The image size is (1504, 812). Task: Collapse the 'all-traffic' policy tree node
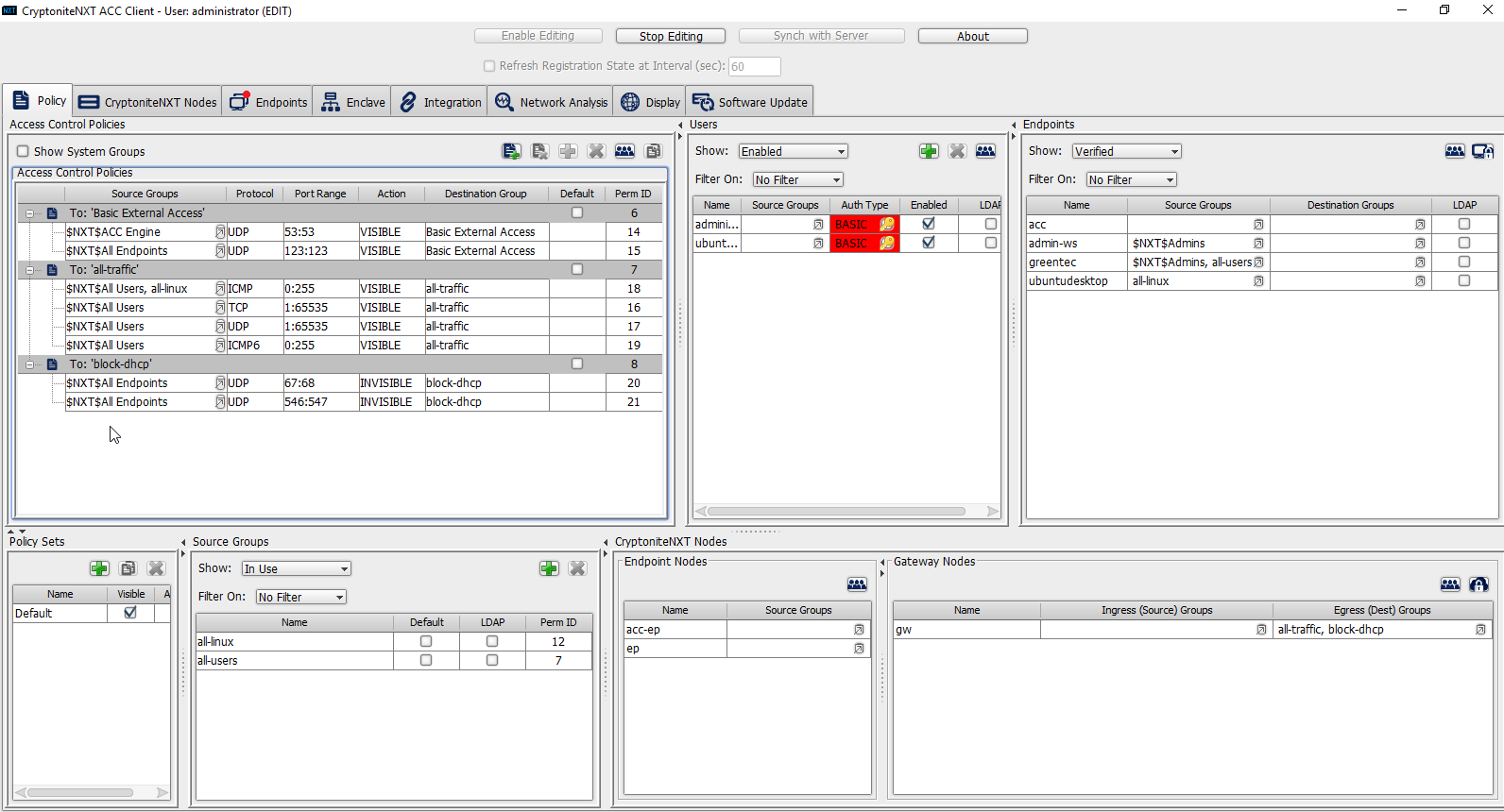(x=29, y=270)
